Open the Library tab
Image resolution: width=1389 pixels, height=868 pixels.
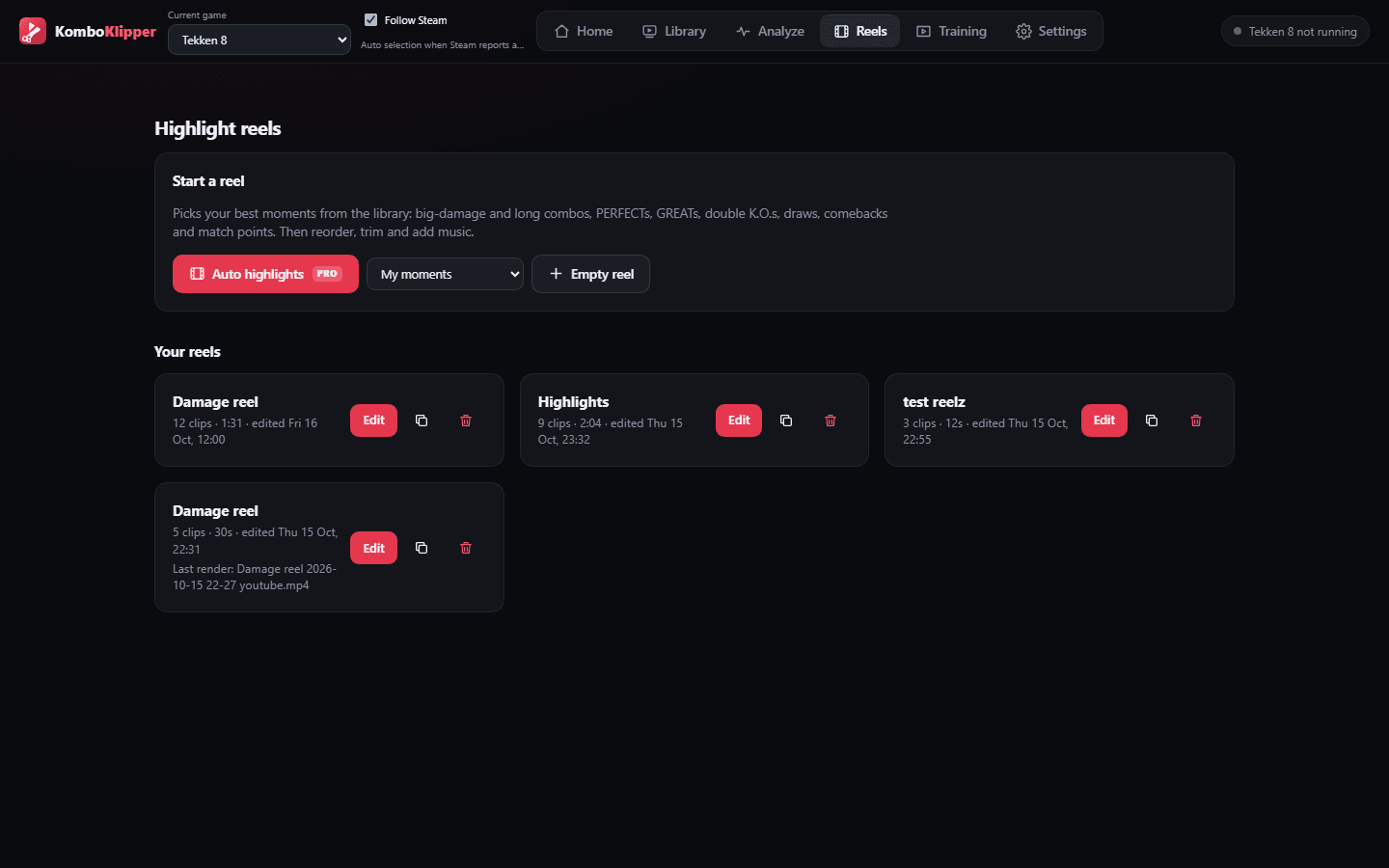674,31
